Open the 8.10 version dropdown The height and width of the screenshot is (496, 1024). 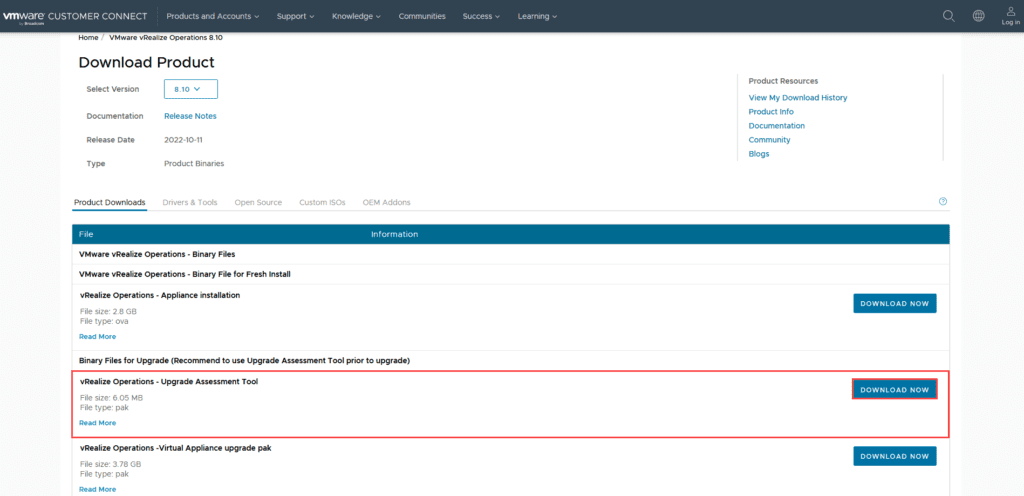tap(191, 89)
